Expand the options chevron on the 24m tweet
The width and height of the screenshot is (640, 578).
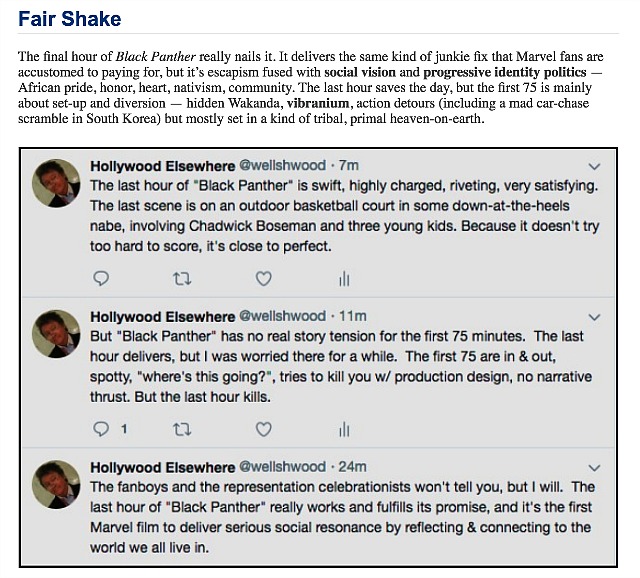[594, 468]
